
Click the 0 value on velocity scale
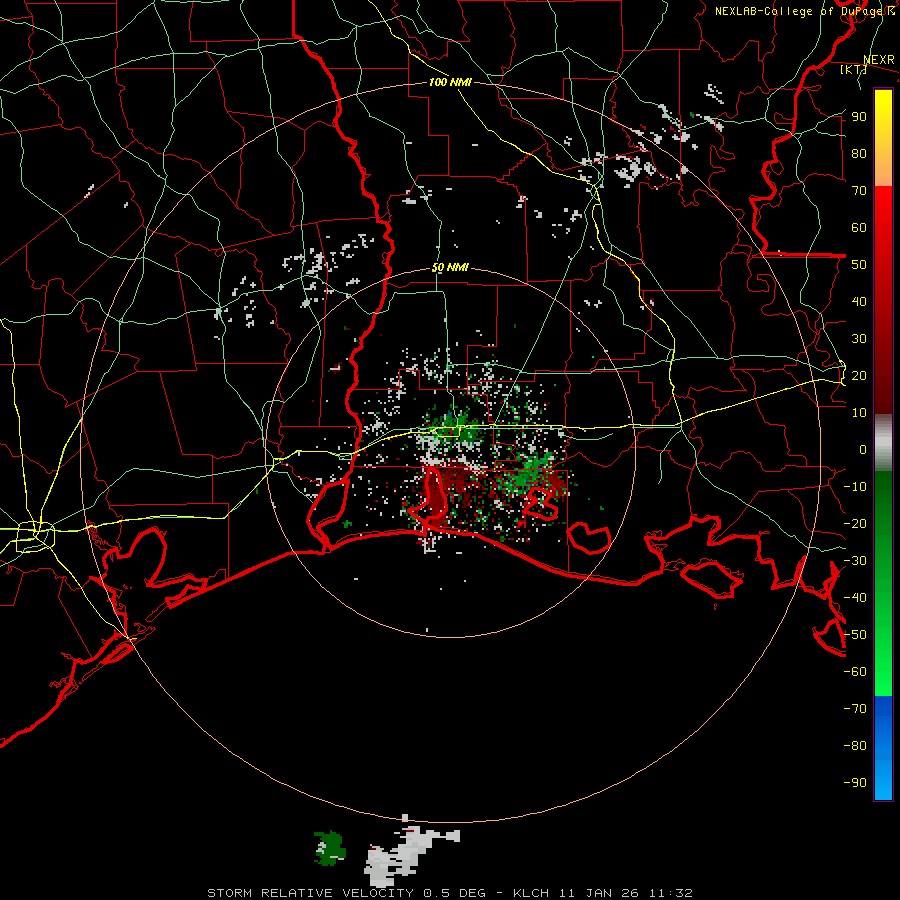click(x=863, y=450)
